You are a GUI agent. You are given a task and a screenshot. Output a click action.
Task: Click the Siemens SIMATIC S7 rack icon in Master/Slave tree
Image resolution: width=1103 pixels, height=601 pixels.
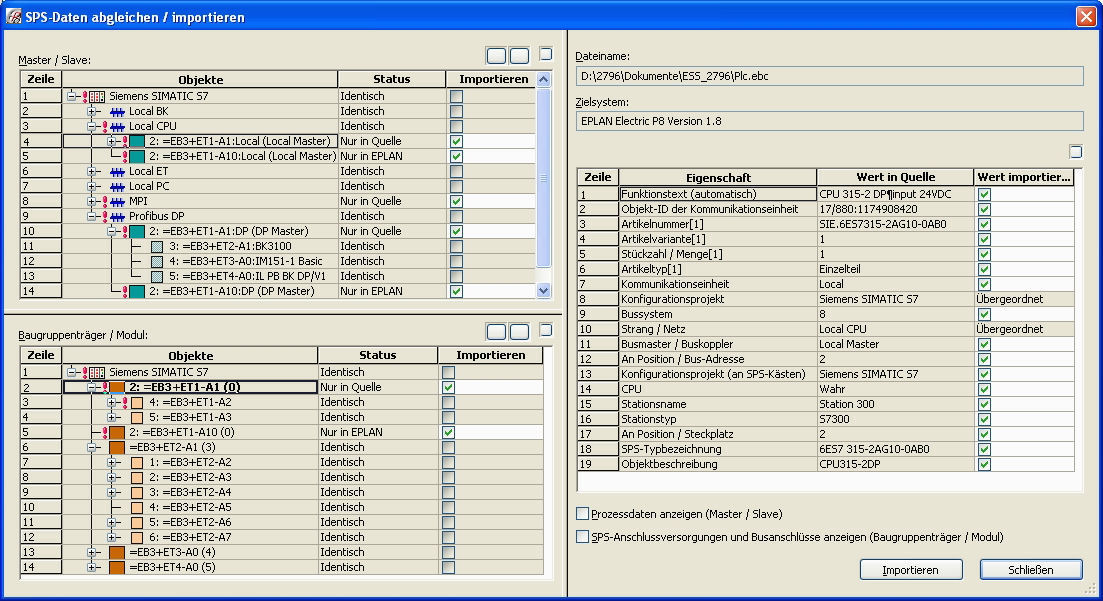pos(97,96)
